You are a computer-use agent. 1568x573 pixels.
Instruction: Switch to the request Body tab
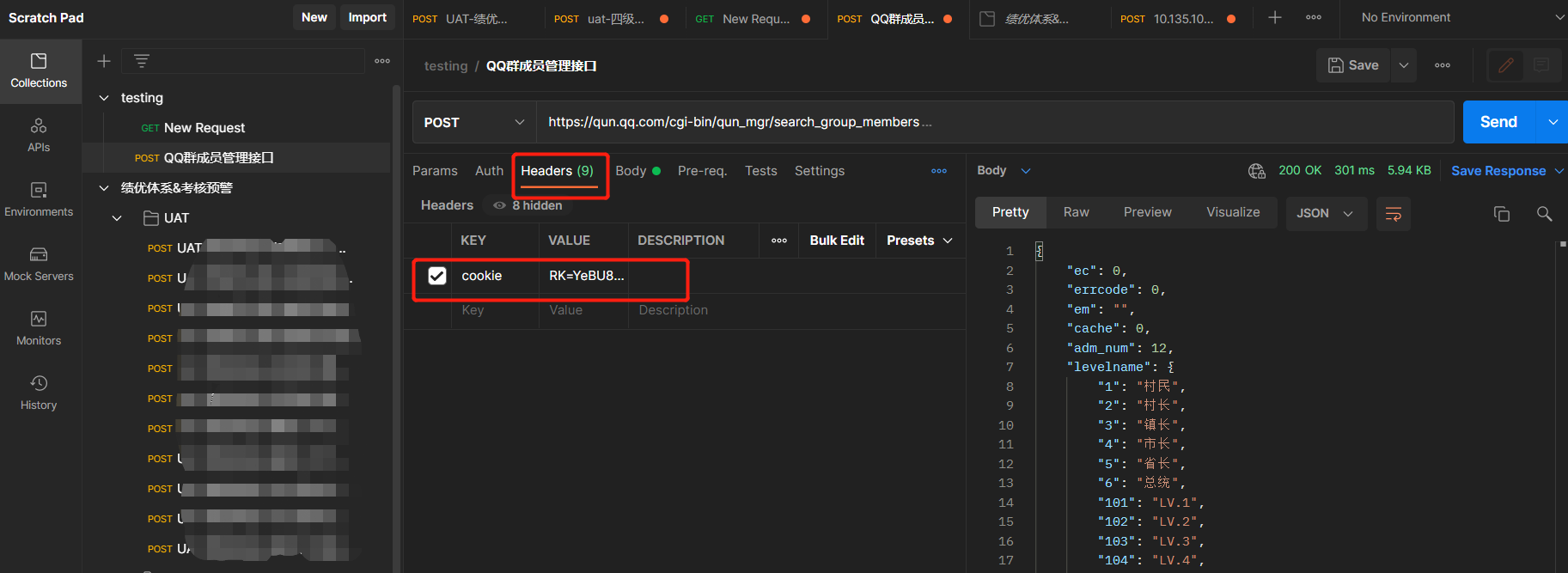[638, 171]
